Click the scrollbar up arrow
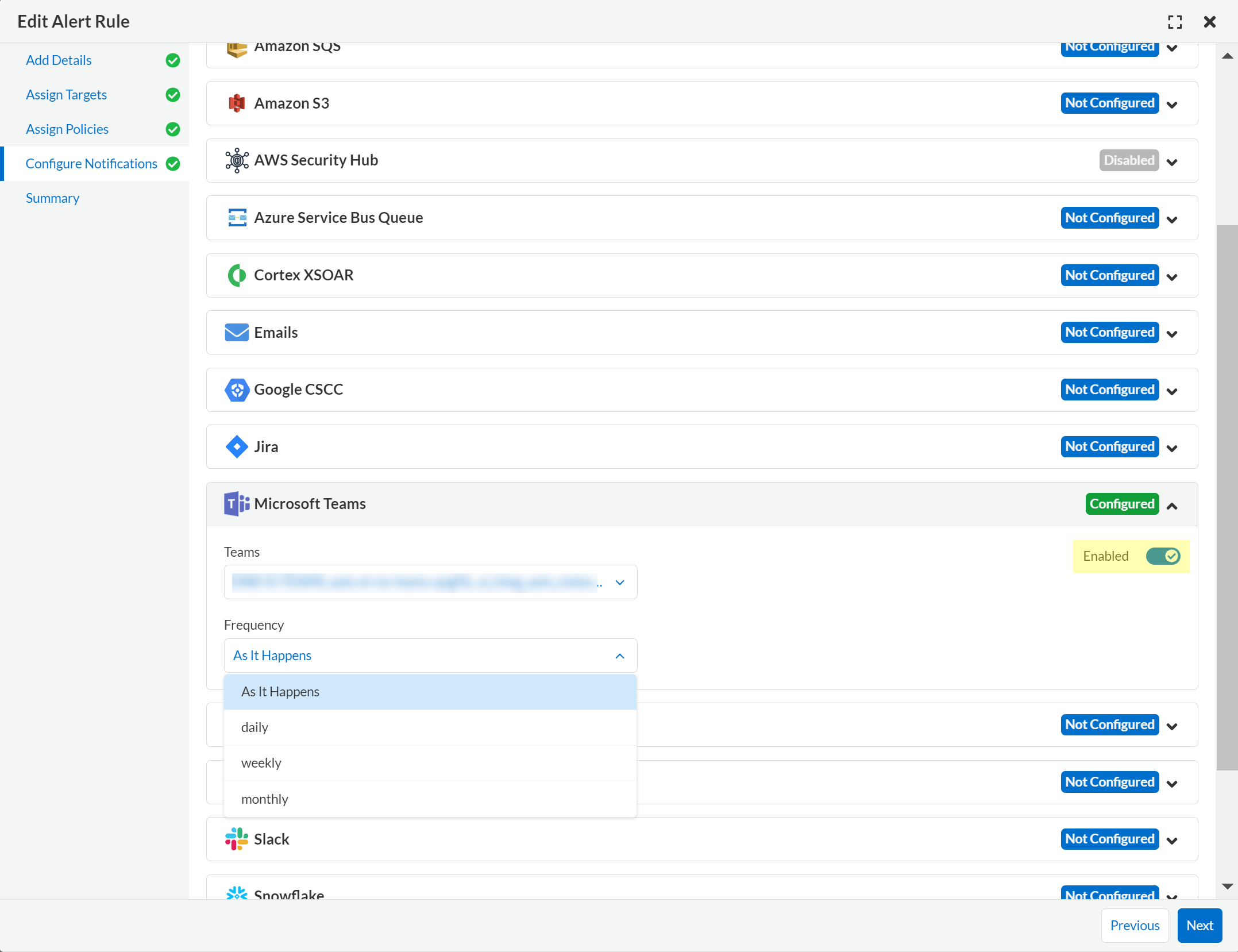Viewport: 1238px width, 952px height. (x=1227, y=56)
